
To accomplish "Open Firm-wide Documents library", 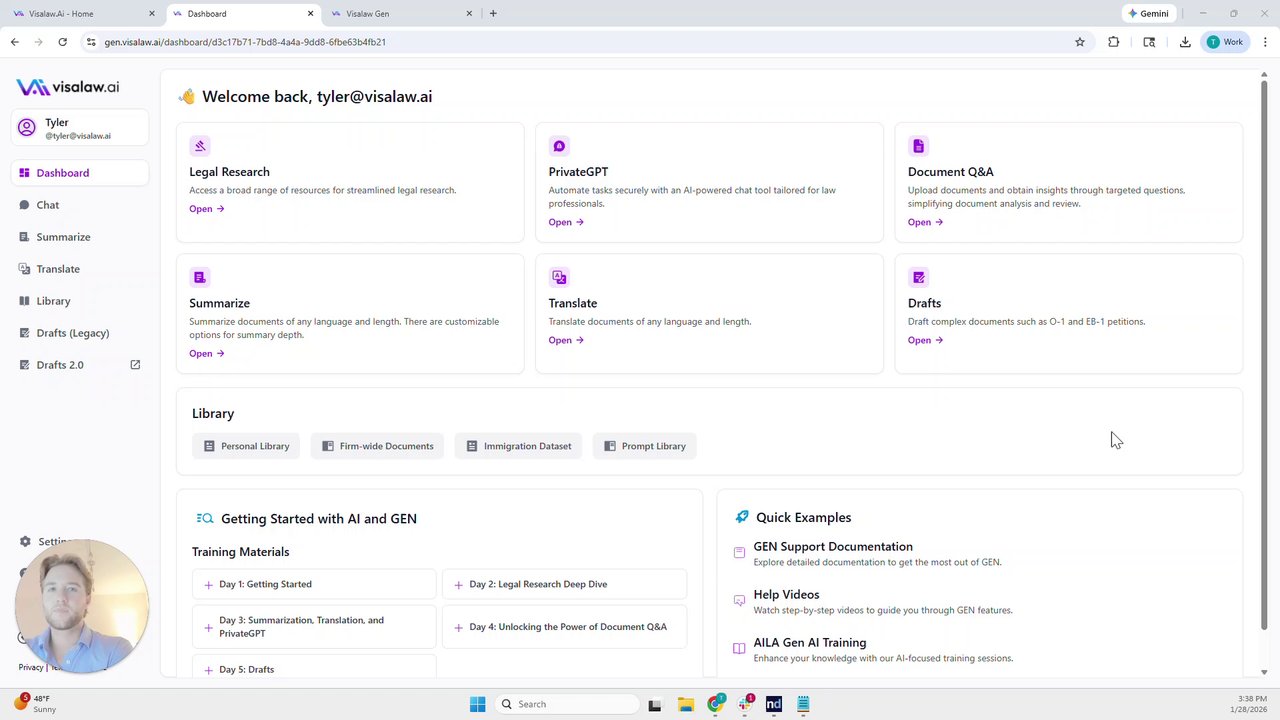I will pos(378,446).
